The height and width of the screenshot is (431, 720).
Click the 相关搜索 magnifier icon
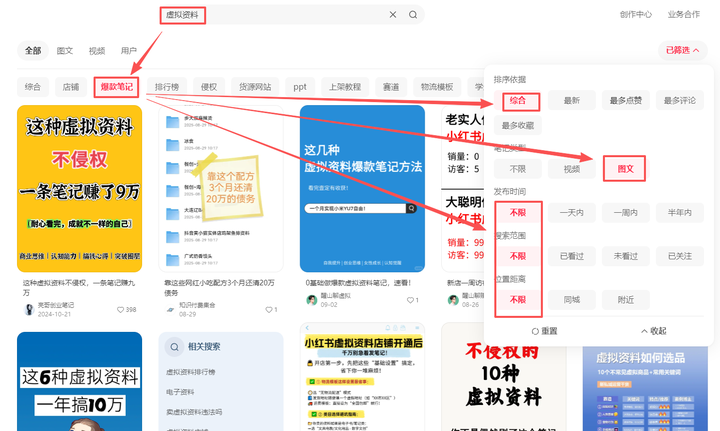[x=174, y=347]
